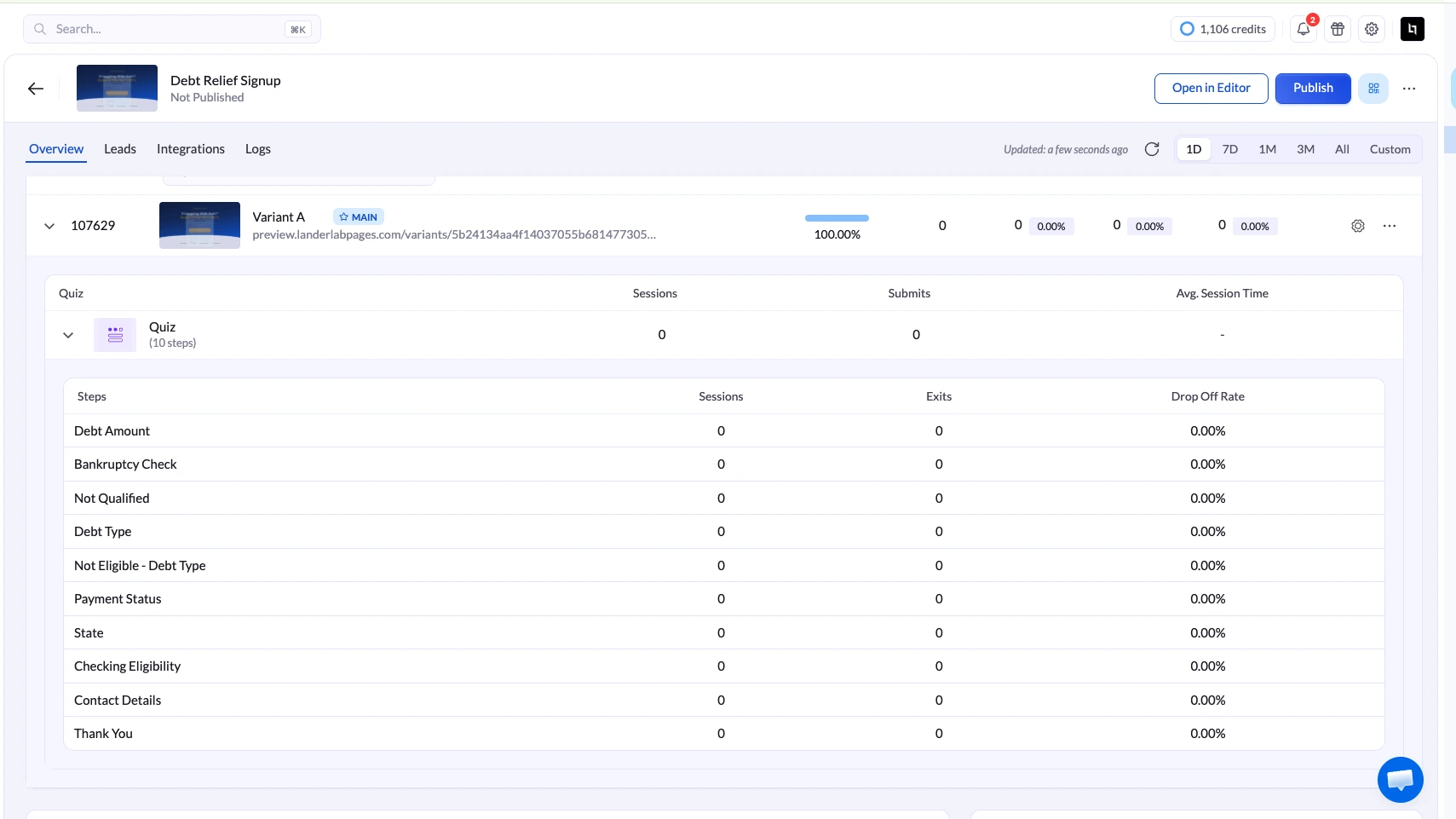Open the Logs tab
Viewport: 1456px width, 819px height.
(258, 149)
